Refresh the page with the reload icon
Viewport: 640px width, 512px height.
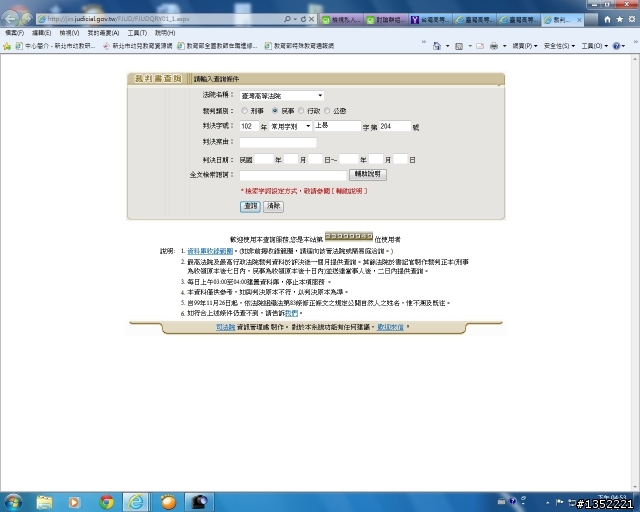pos(303,19)
